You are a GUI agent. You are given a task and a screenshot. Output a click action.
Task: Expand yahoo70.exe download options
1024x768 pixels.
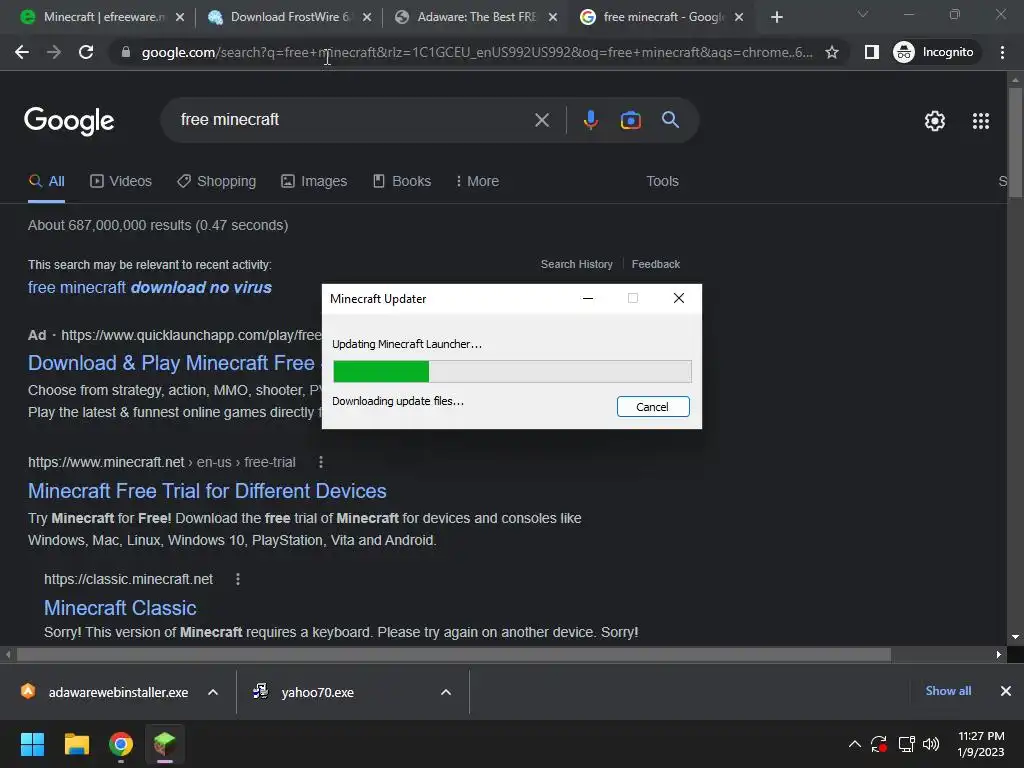click(x=445, y=692)
